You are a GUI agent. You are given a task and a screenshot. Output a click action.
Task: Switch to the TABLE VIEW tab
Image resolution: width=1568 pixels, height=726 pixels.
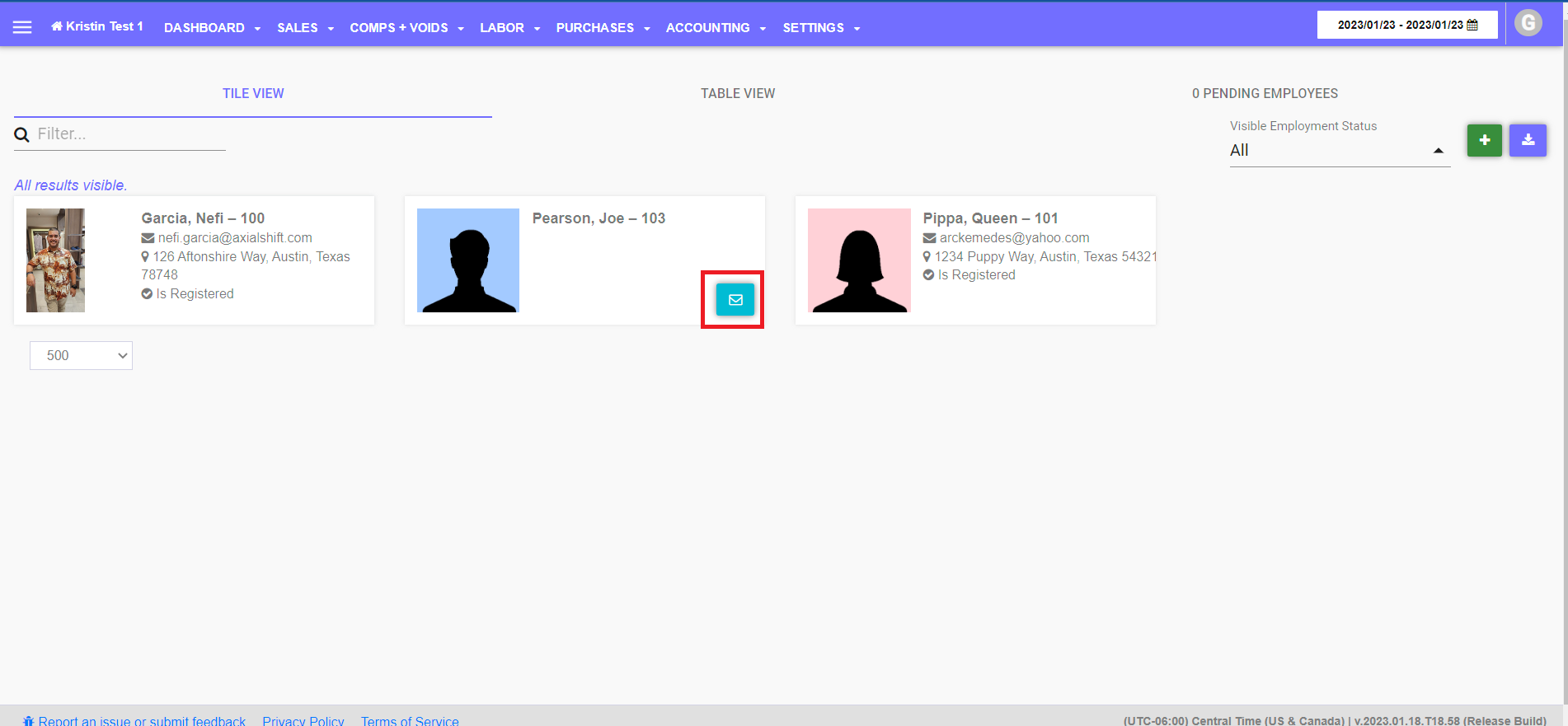click(x=738, y=94)
